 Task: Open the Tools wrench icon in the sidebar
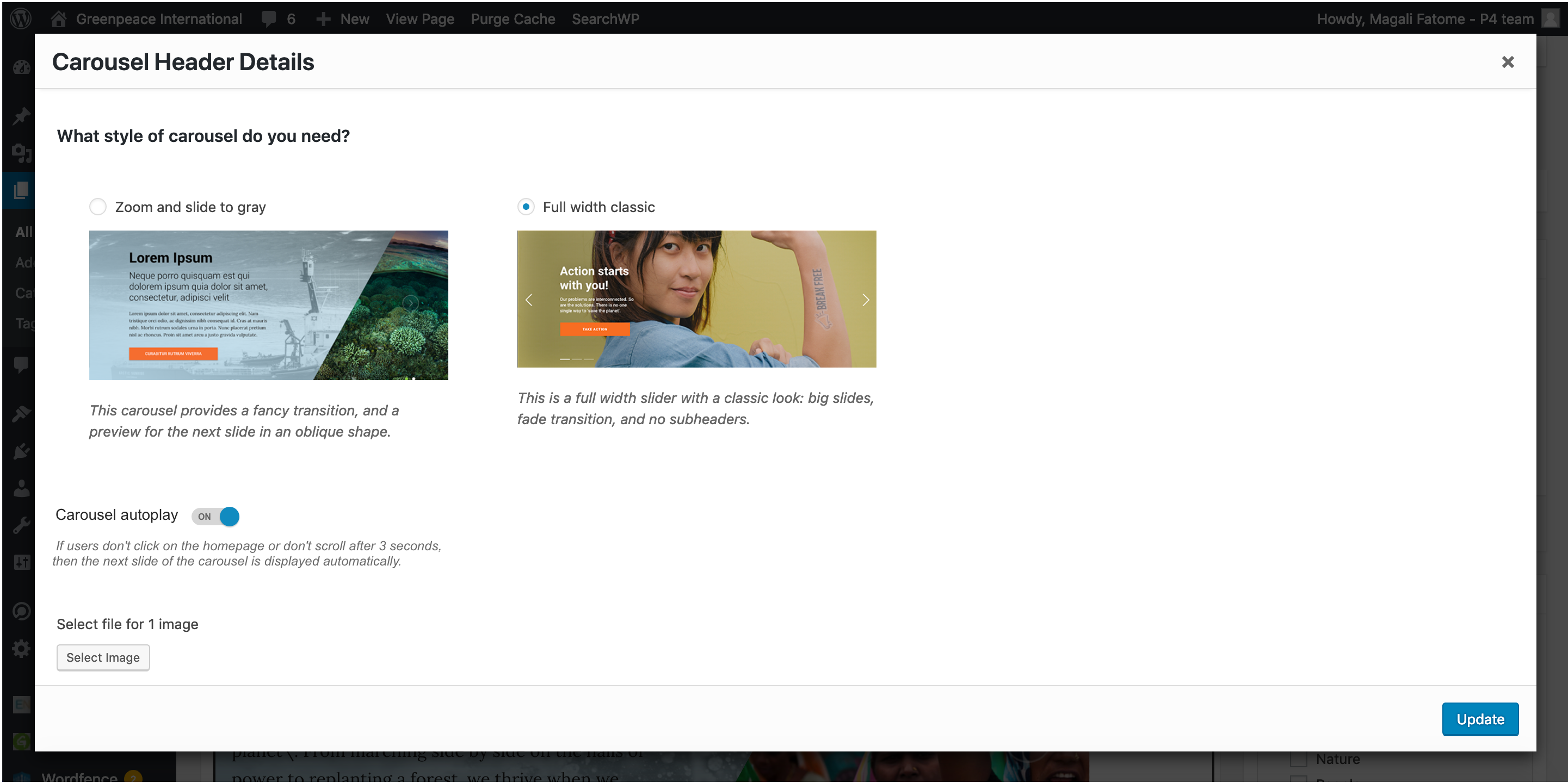coord(21,525)
